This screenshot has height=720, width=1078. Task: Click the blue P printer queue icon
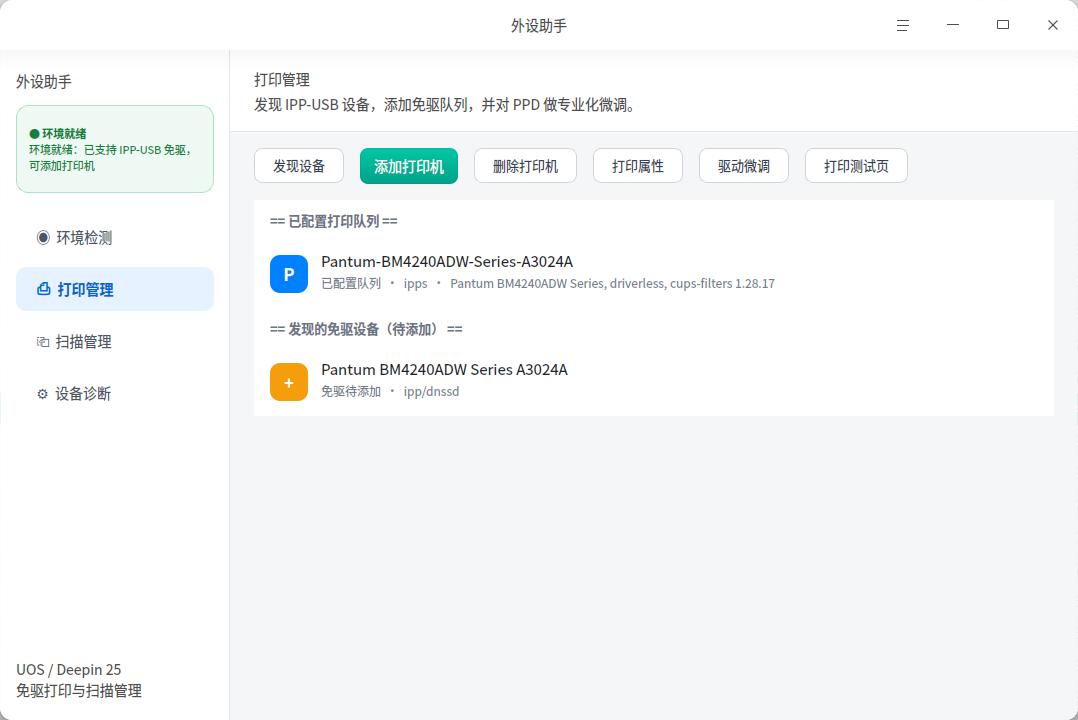pyautogui.click(x=289, y=274)
